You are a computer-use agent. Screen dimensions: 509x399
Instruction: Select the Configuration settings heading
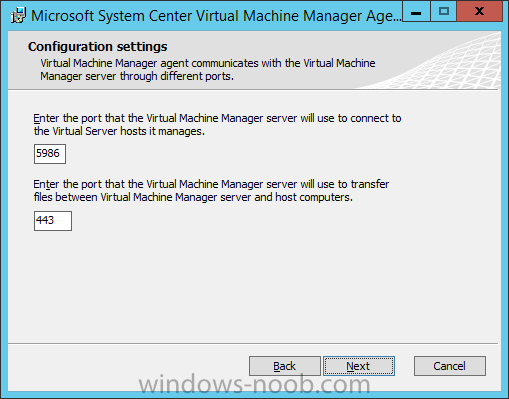(x=98, y=47)
